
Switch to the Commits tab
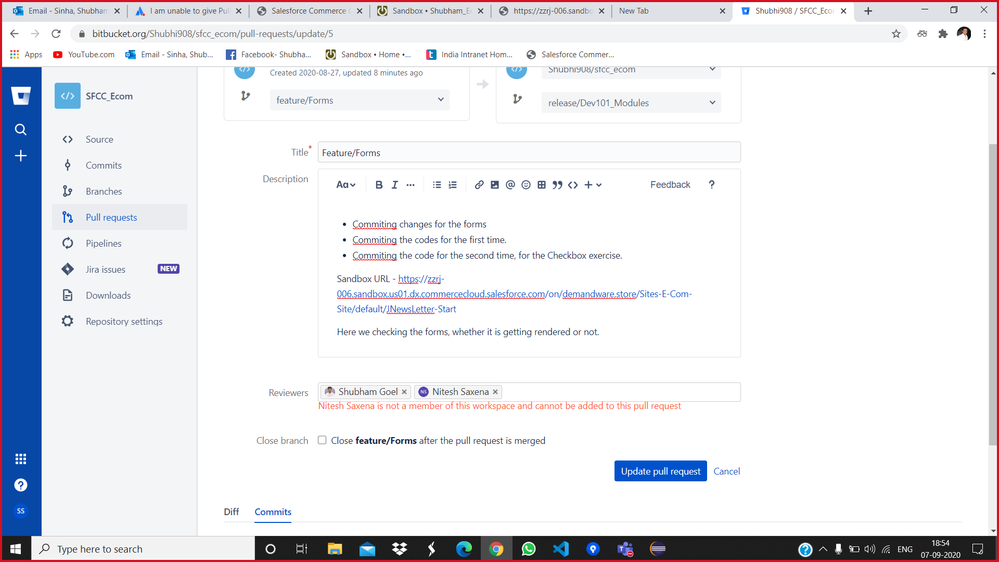(273, 512)
